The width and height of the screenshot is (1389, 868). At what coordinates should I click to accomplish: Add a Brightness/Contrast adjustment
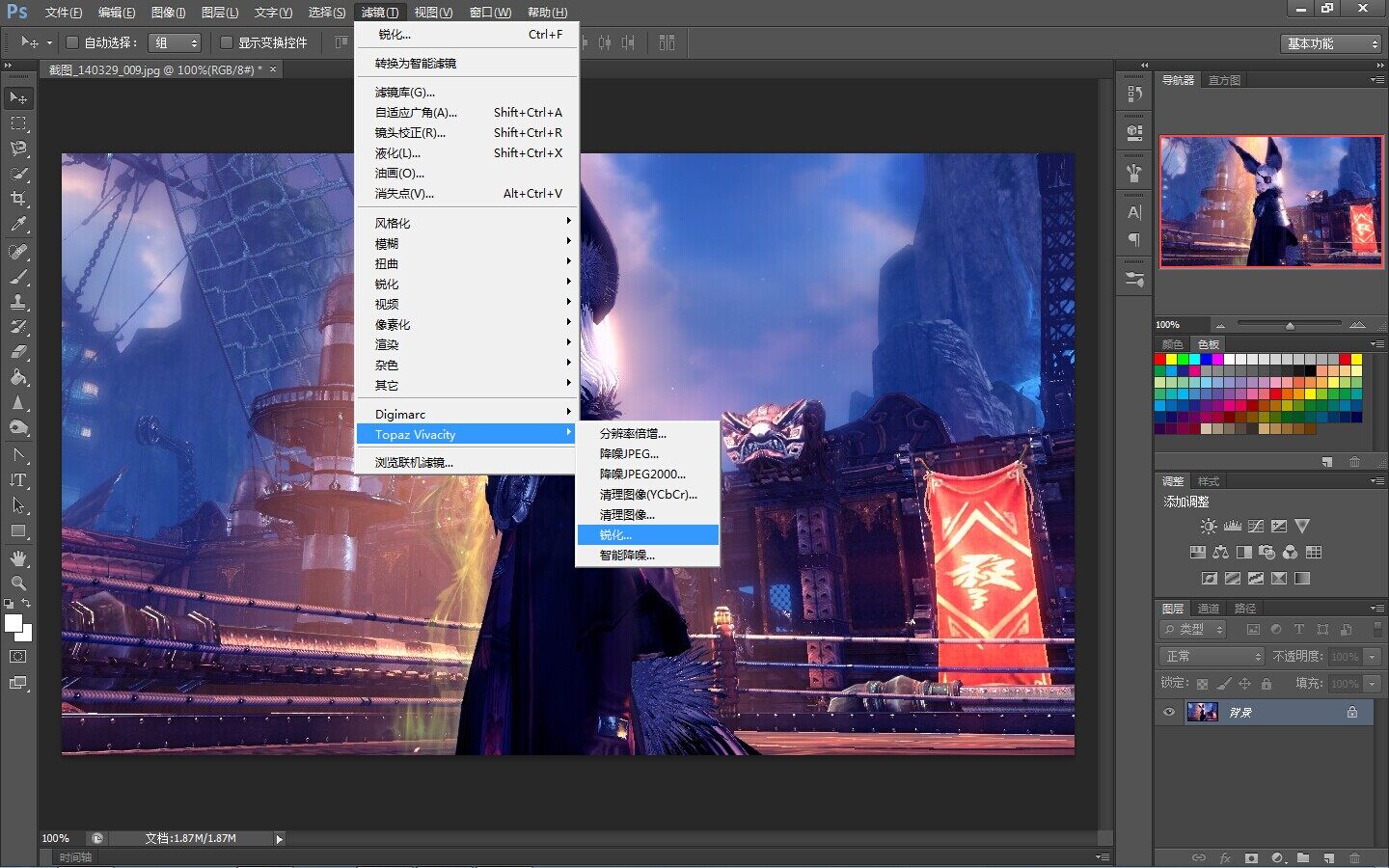point(1209,527)
